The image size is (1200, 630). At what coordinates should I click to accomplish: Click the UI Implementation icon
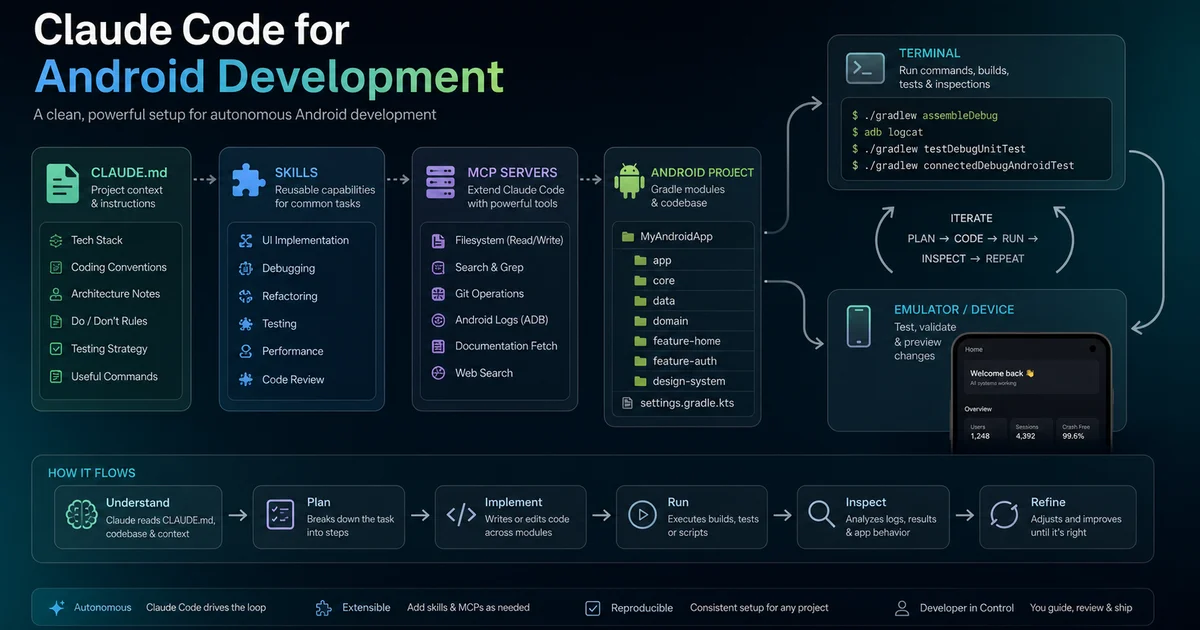pyautogui.click(x=245, y=241)
